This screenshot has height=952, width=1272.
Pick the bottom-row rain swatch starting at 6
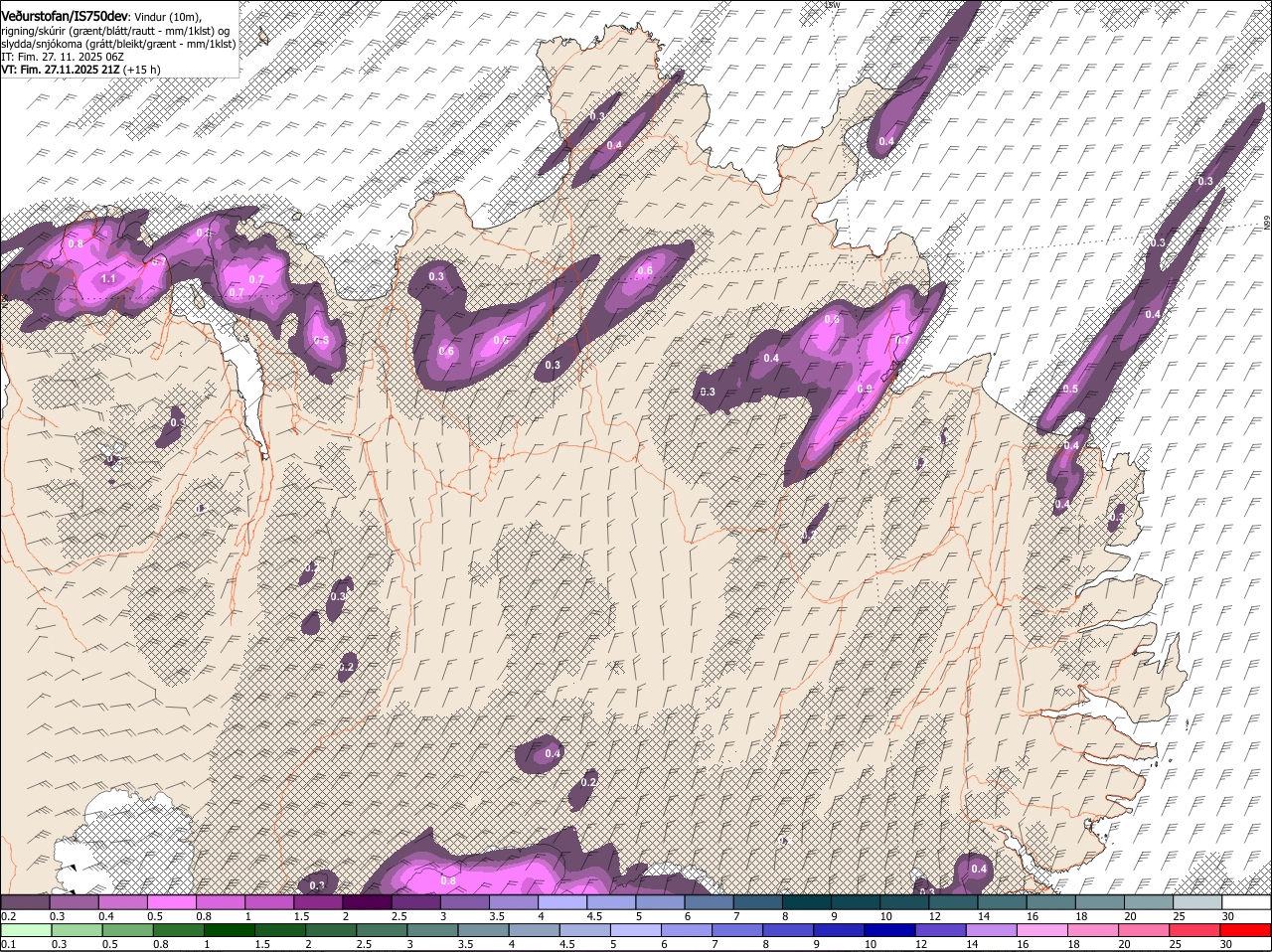coord(687,930)
